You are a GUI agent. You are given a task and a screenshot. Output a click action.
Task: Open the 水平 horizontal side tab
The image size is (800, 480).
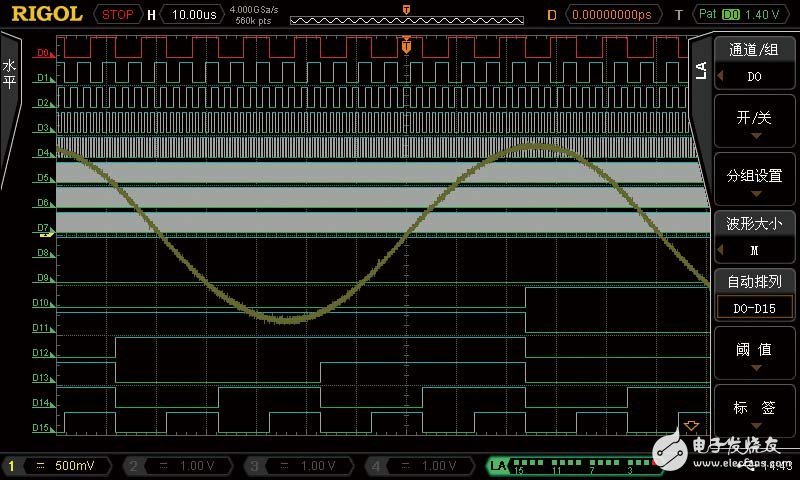pyautogui.click(x=10, y=75)
